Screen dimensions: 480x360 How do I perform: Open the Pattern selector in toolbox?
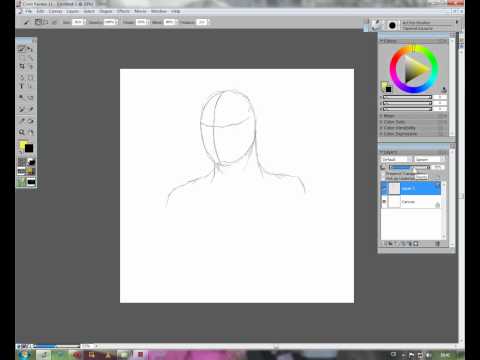point(22,172)
